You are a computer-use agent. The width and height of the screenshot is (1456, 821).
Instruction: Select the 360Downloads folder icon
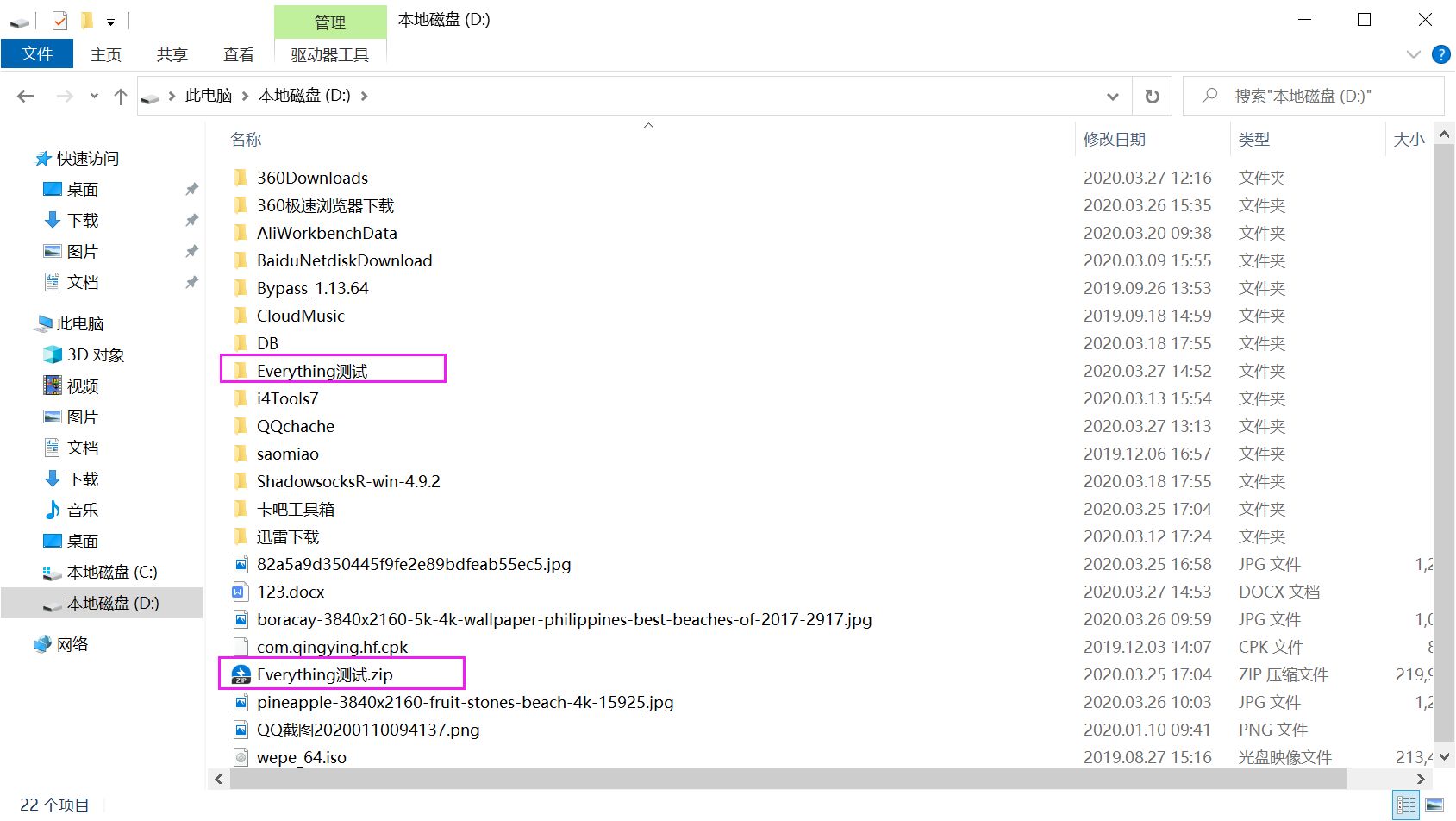coord(241,178)
